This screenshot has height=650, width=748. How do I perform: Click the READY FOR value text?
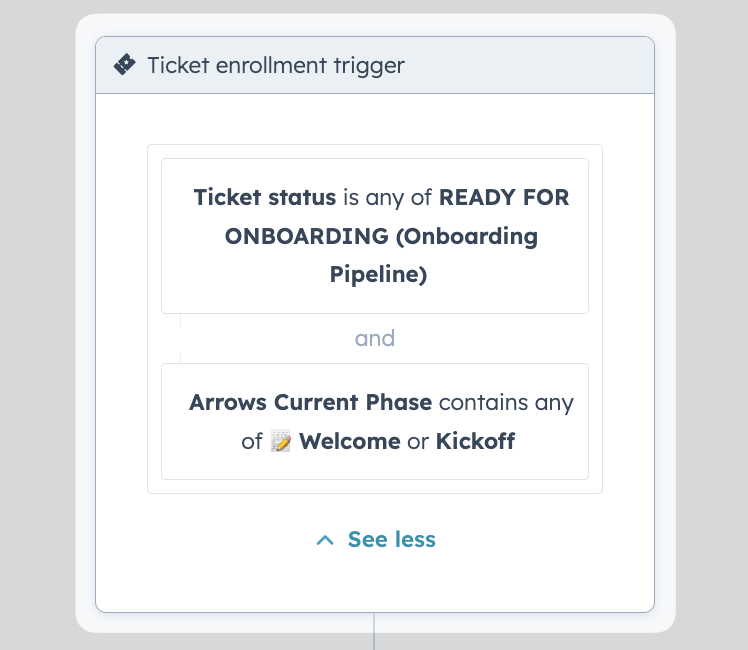click(504, 197)
